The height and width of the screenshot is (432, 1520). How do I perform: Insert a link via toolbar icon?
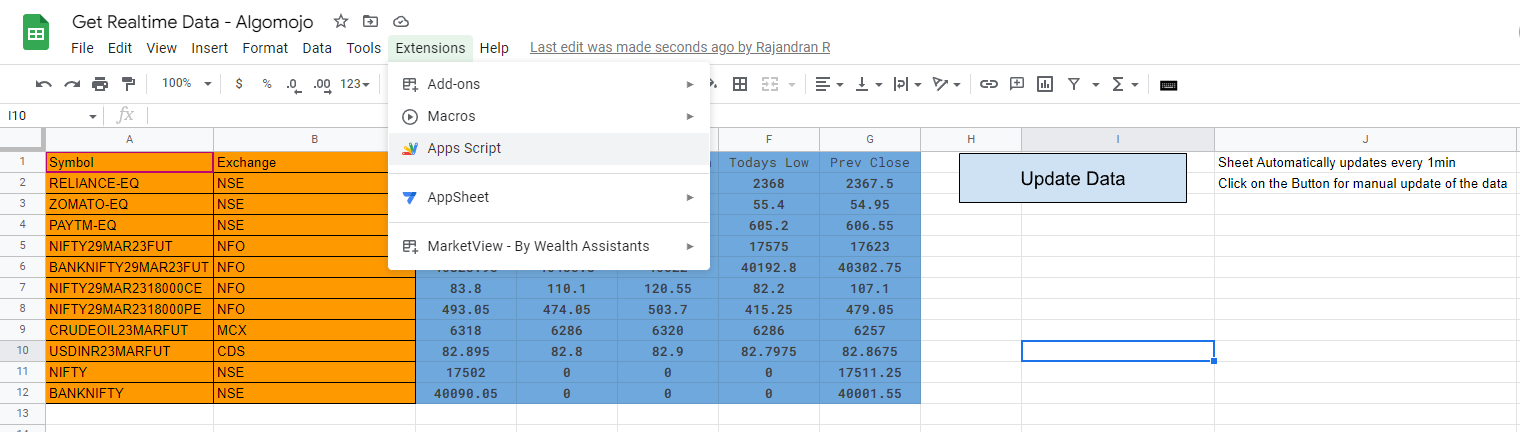click(989, 84)
